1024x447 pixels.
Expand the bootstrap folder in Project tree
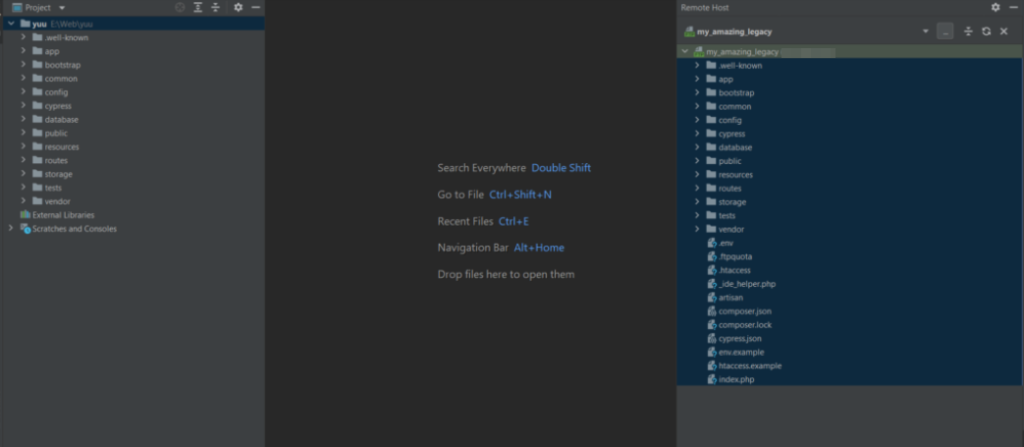click(23, 64)
